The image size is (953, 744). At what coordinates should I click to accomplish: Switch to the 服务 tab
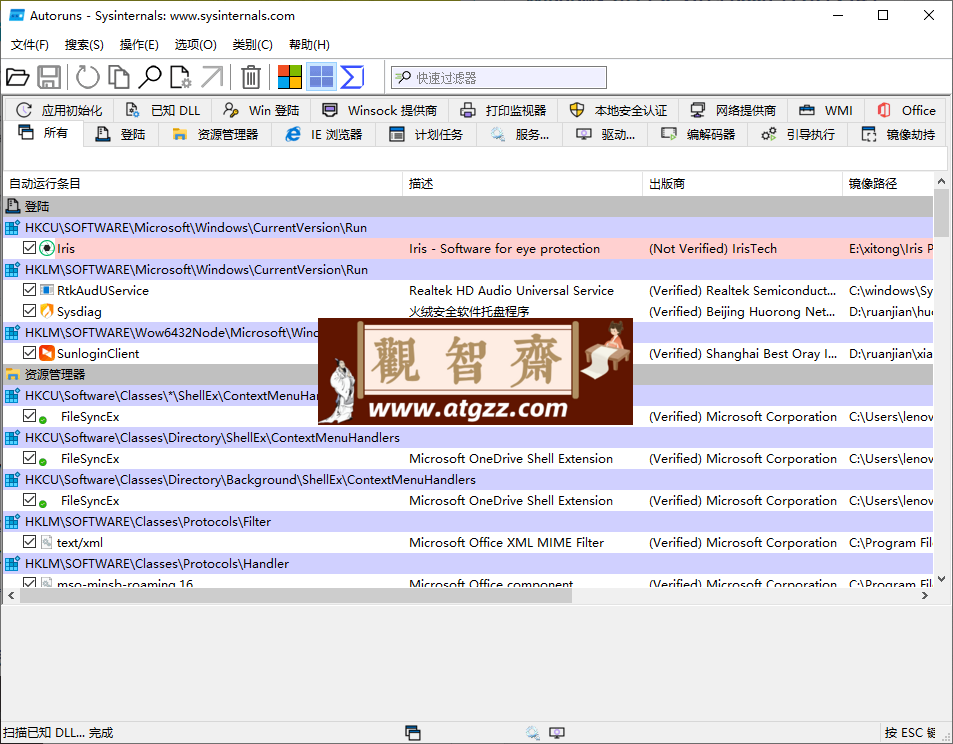(520, 134)
